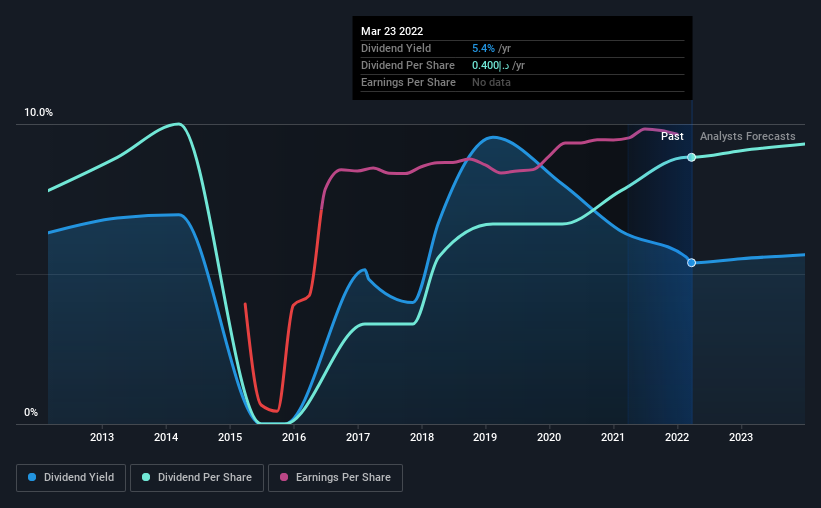Screen dimensions: 821x508
Task: Click the pink Earnings Per Share legend dot
Action: 284,477
